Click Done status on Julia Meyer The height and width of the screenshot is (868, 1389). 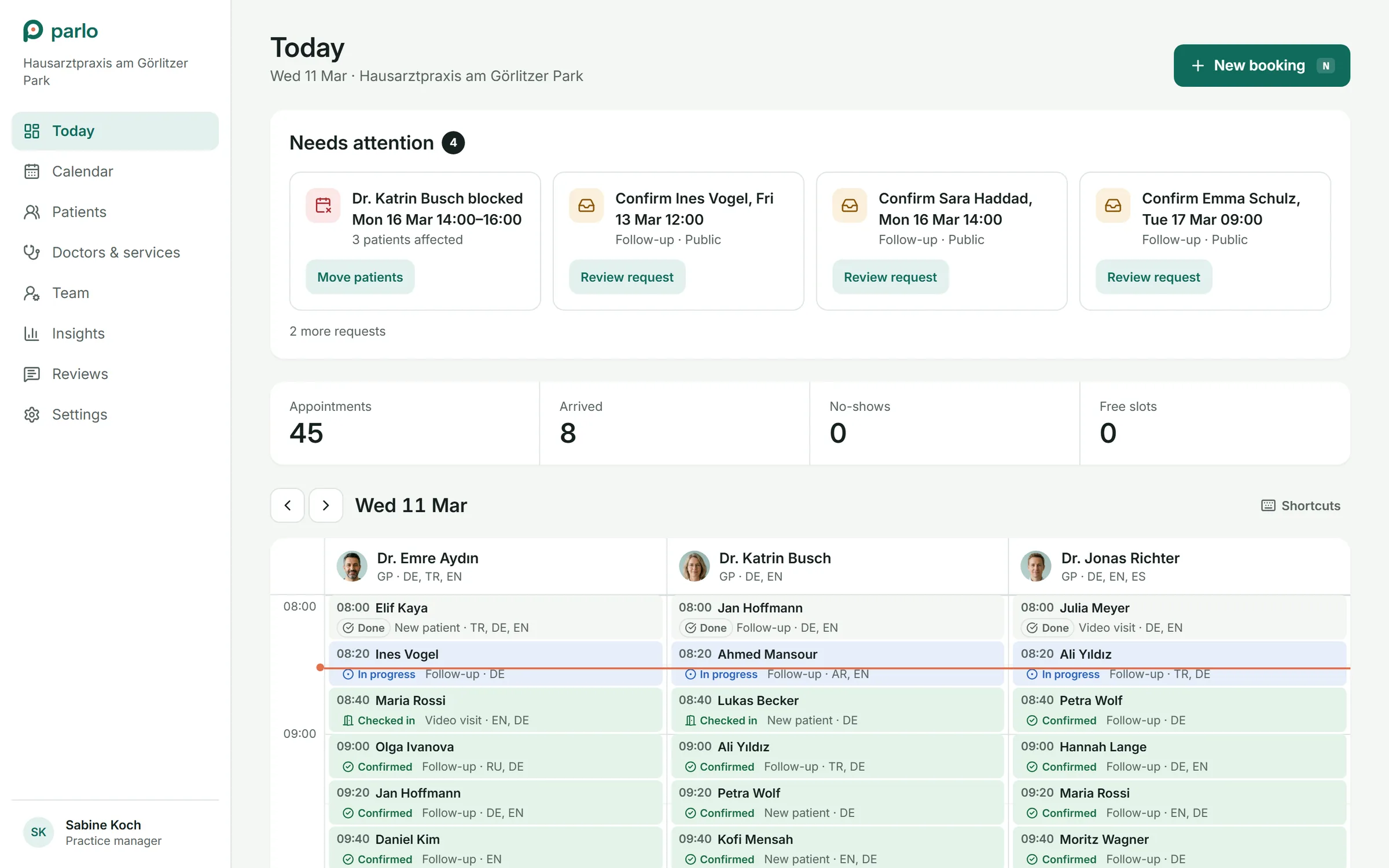tap(1048, 628)
